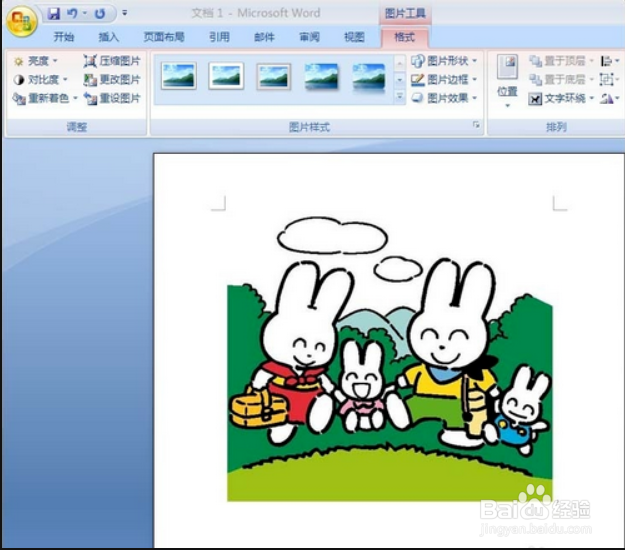Open the 对比度 contrast menu
This screenshot has height=550, width=625.
point(41,80)
